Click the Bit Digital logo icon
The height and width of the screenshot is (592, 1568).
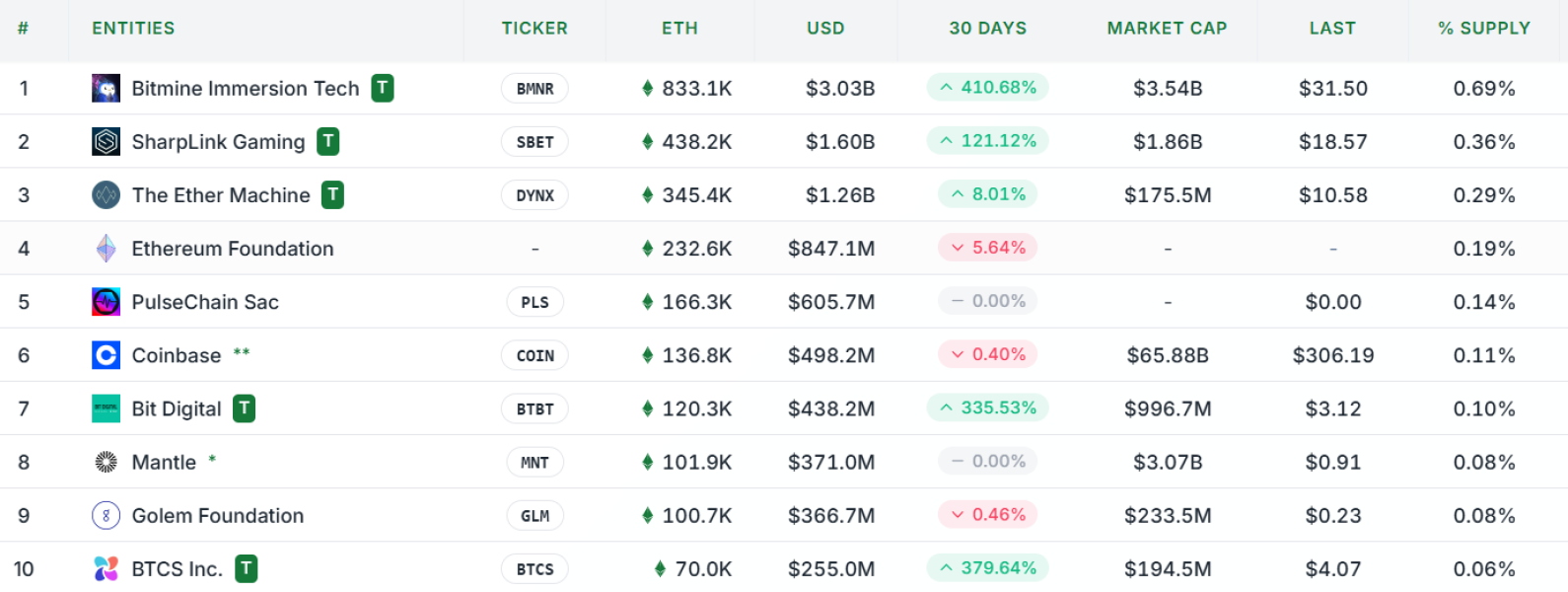tap(106, 407)
